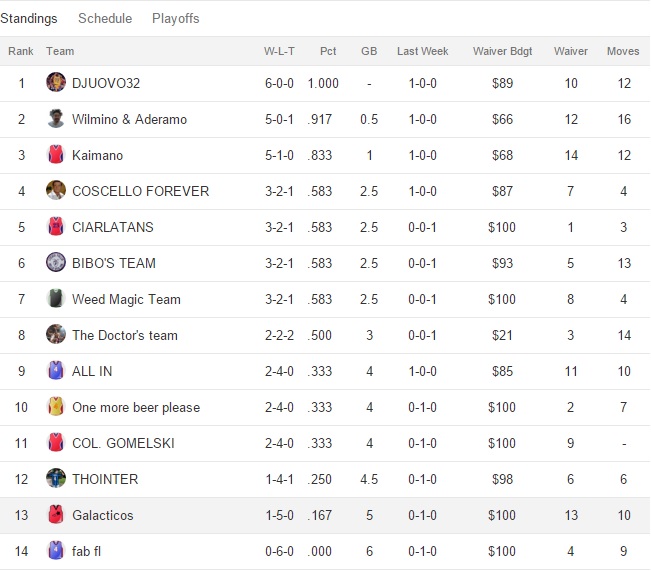Open CIARLATANS team link
651x571 pixels.
pos(113,227)
